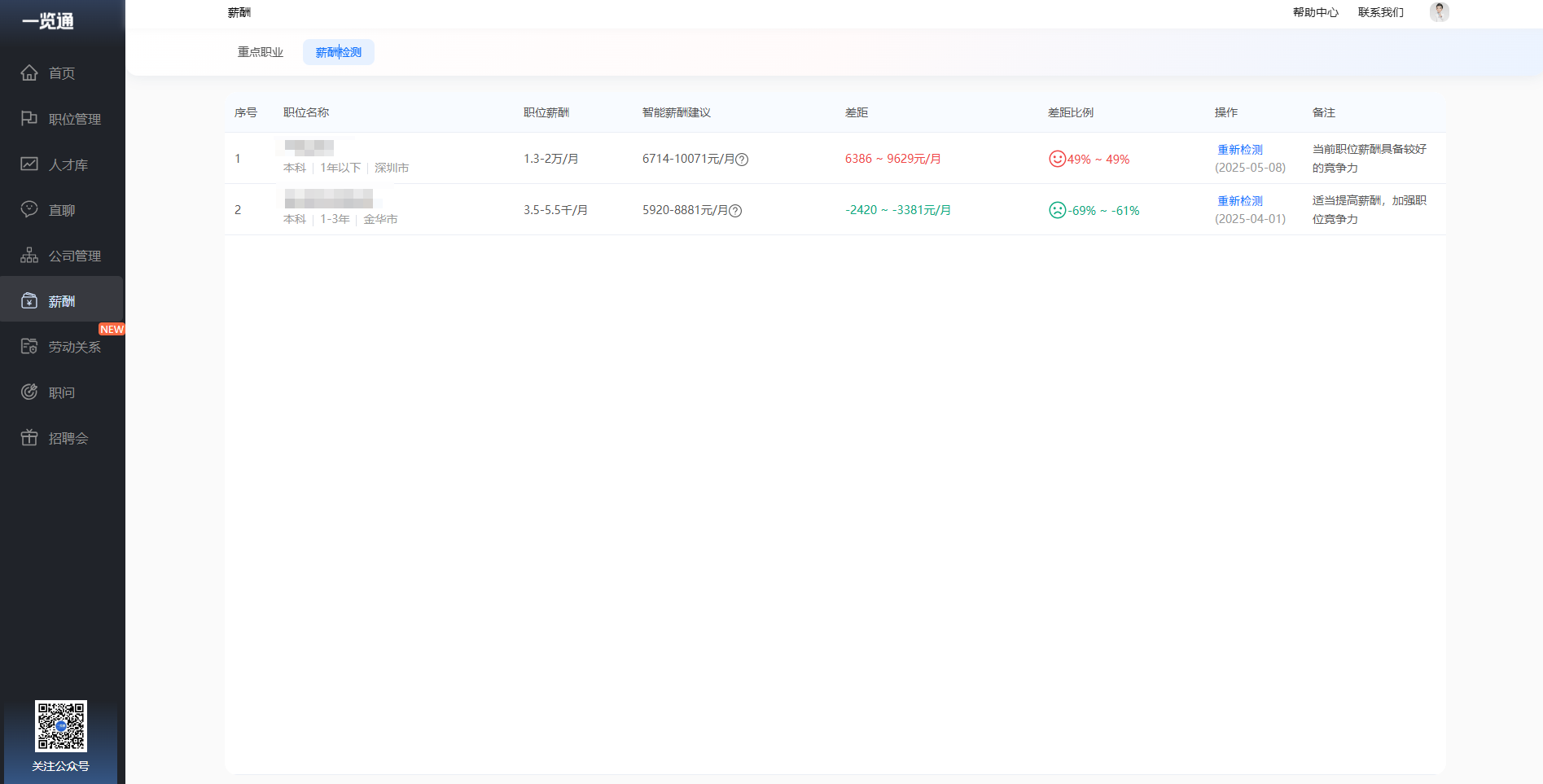The width and height of the screenshot is (1543, 784).
Task: Click the 备注 column header
Action: (1324, 112)
